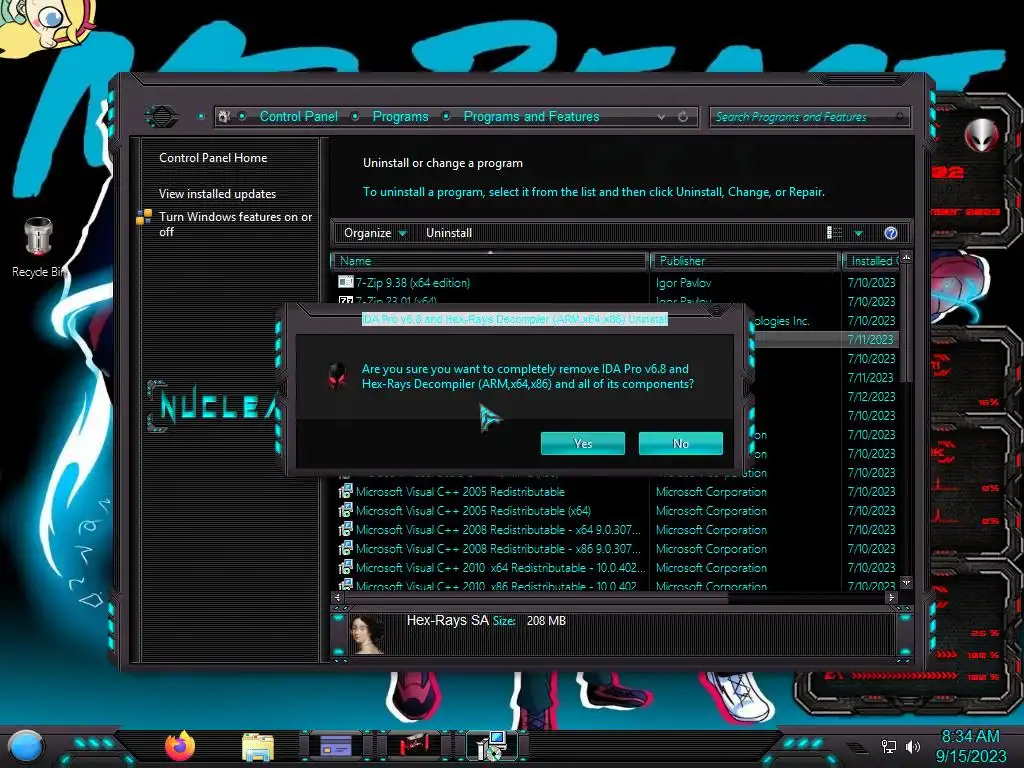Change view with the view icon
1024x768 pixels.
(x=834, y=233)
